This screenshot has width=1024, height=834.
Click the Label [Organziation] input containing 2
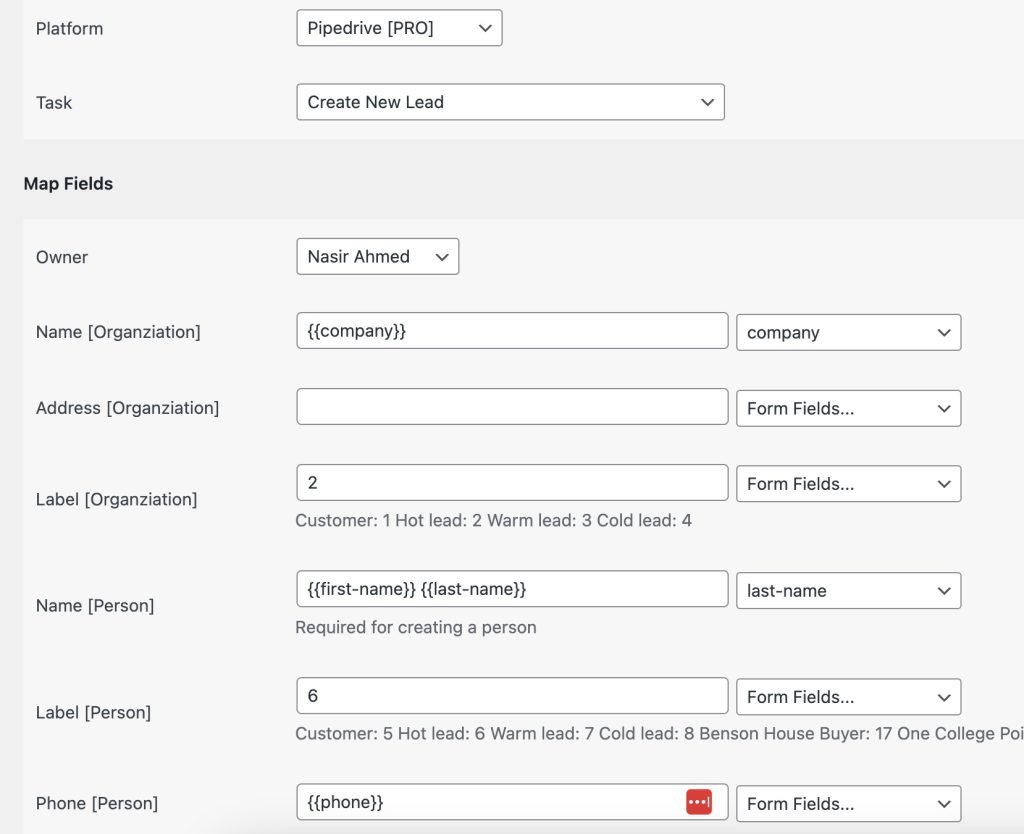(512, 482)
